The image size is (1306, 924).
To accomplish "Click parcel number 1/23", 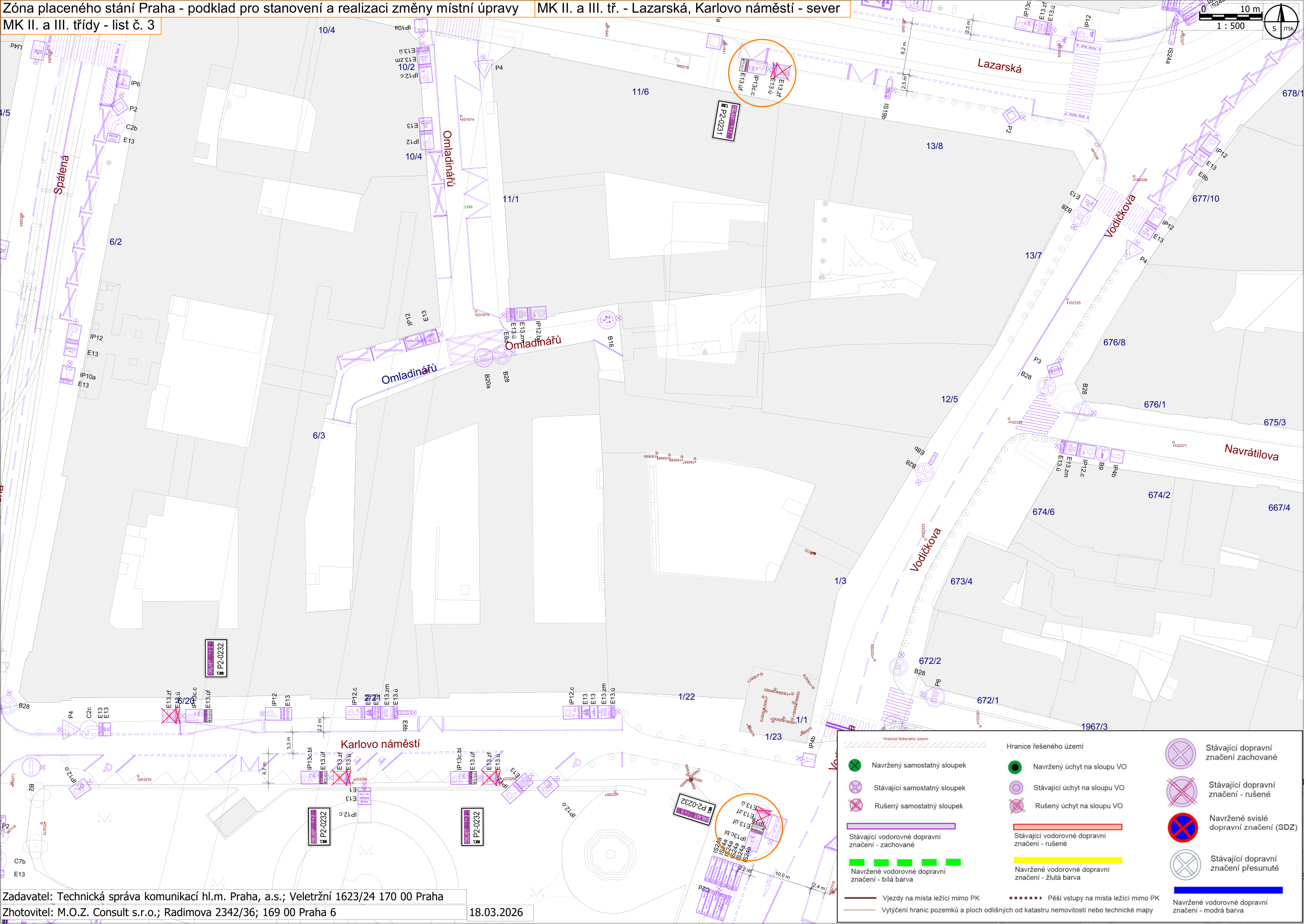I will point(774,737).
